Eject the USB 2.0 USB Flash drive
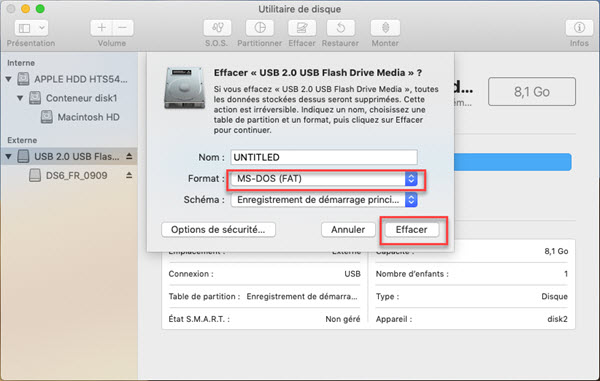600x381 pixels. pyautogui.click(x=129, y=156)
